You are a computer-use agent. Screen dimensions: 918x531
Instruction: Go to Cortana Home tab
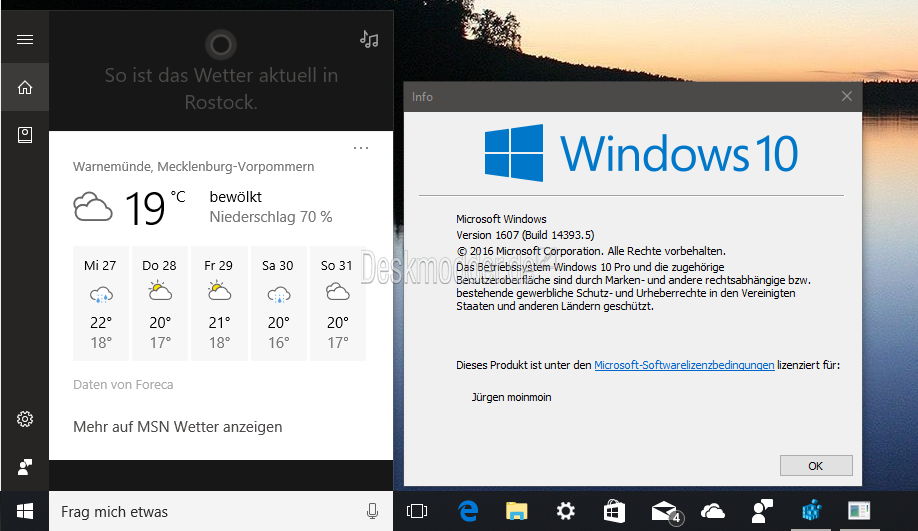(25, 87)
